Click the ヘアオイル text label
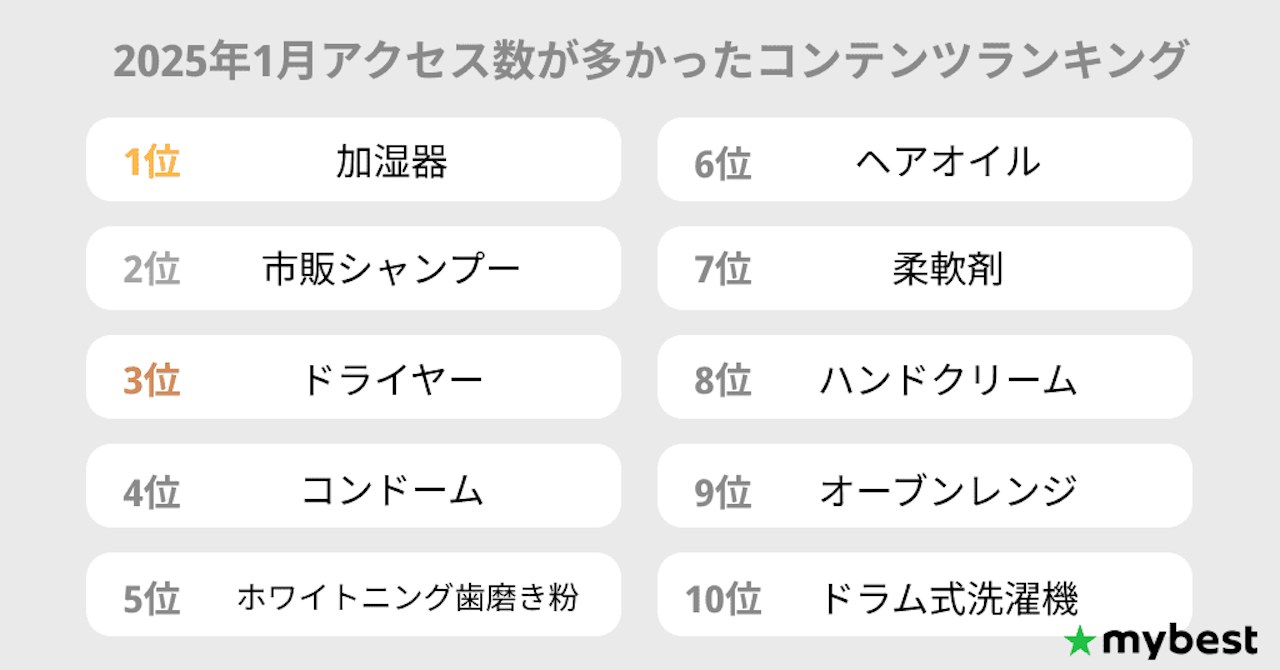Screen dimensions: 1280x670 tap(949, 161)
